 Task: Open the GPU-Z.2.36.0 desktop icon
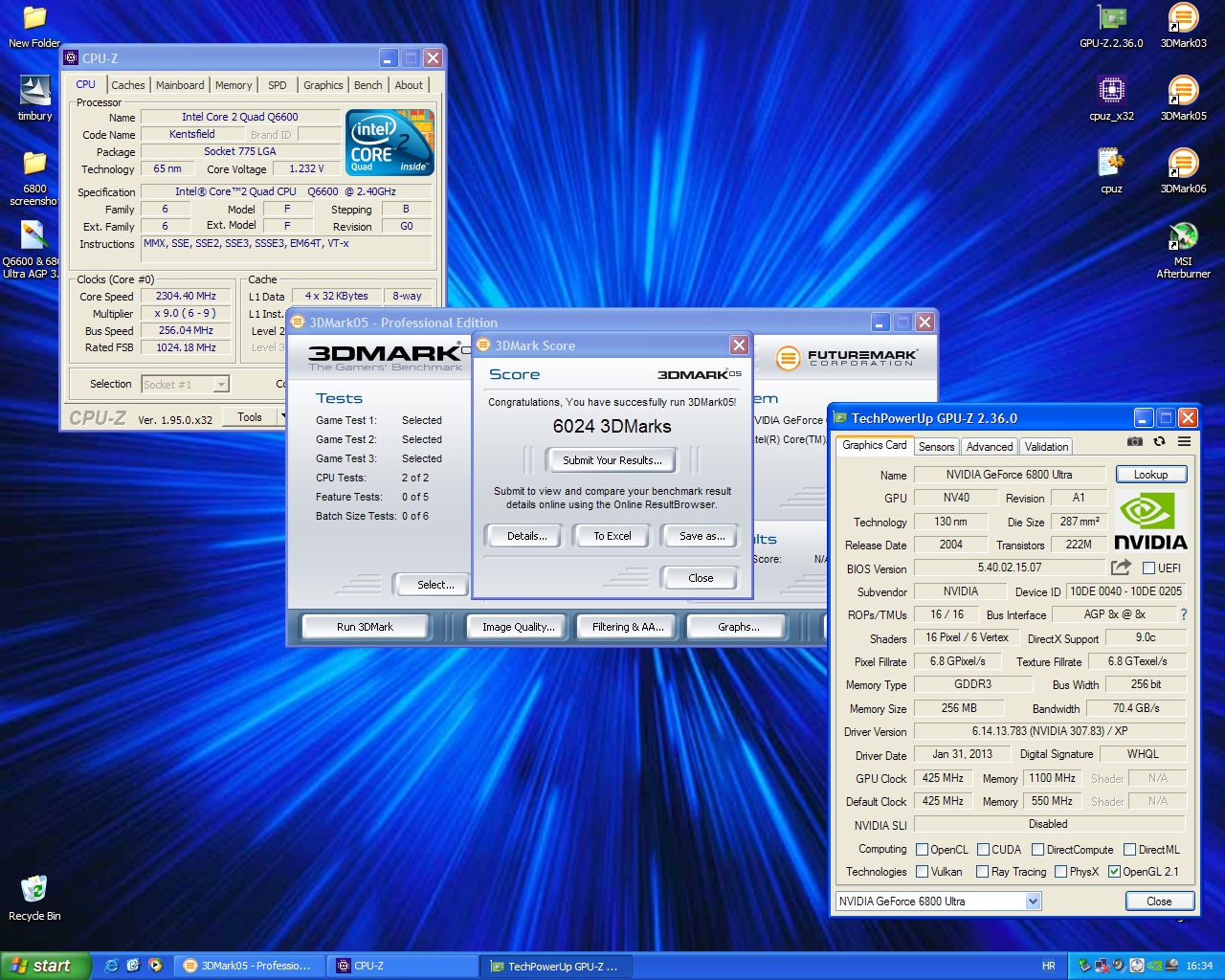(x=1111, y=27)
